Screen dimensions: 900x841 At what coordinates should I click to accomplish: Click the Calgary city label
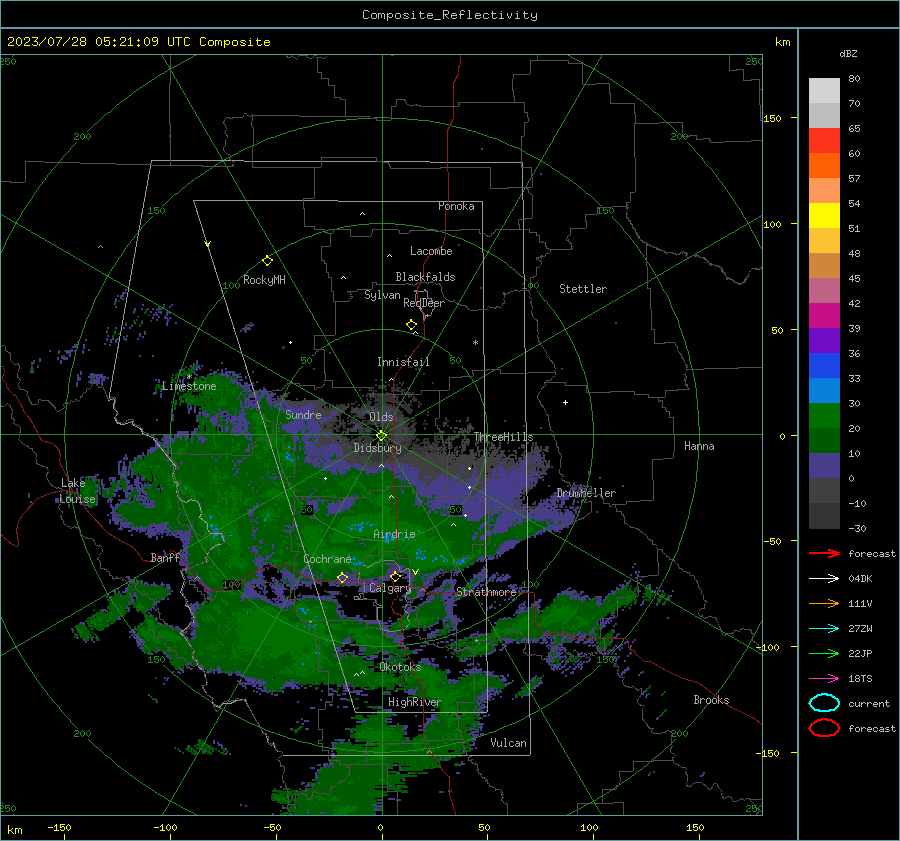[x=390, y=588]
